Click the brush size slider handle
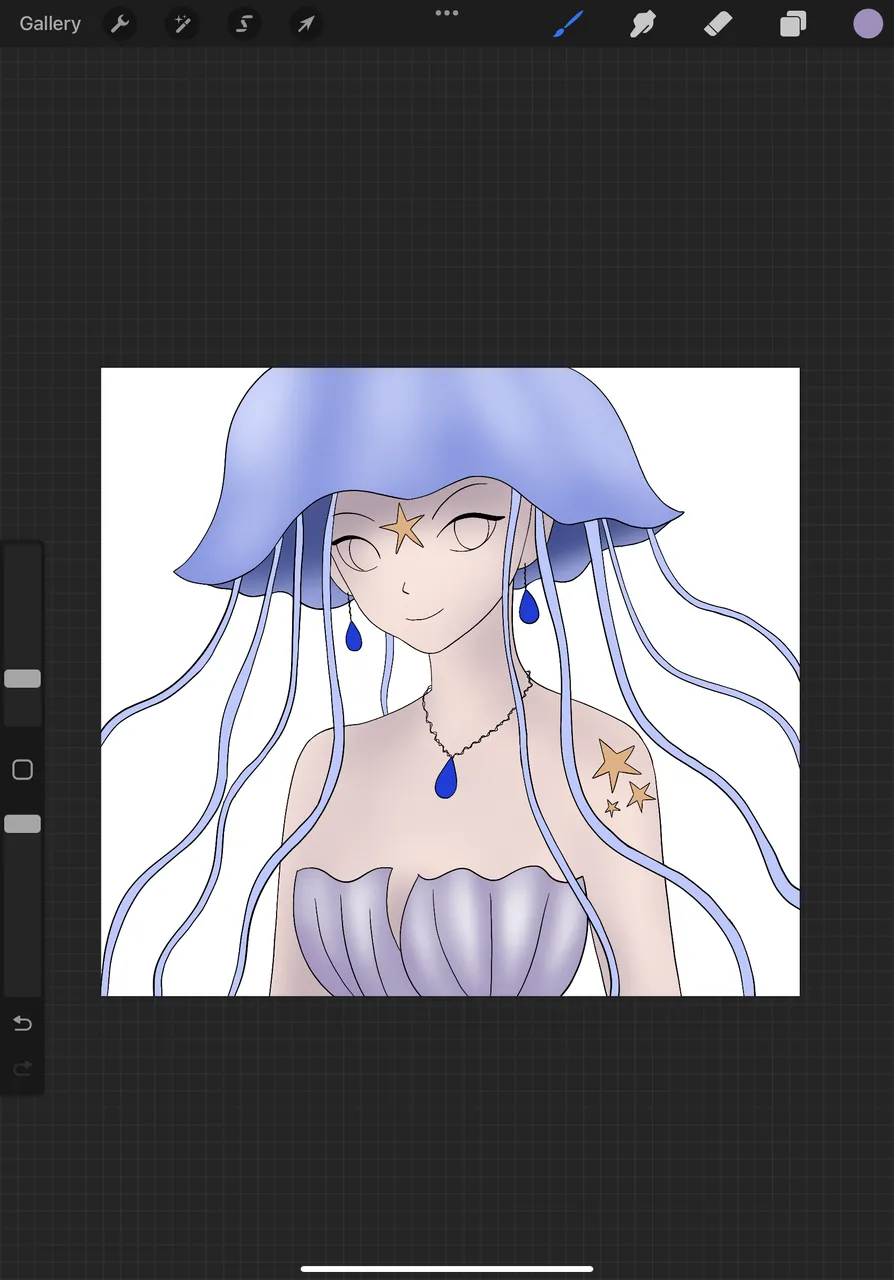This screenshot has width=894, height=1280. click(22, 679)
